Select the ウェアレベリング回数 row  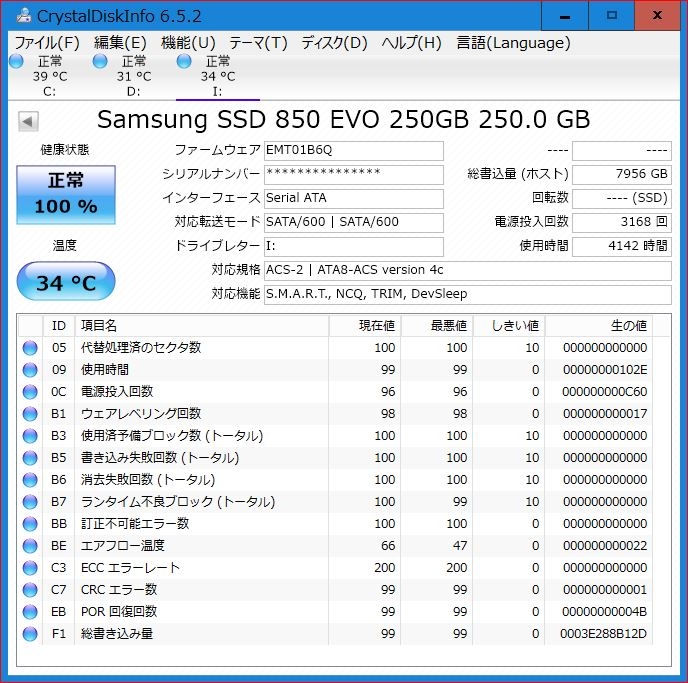pyautogui.click(x=335, y=414)
